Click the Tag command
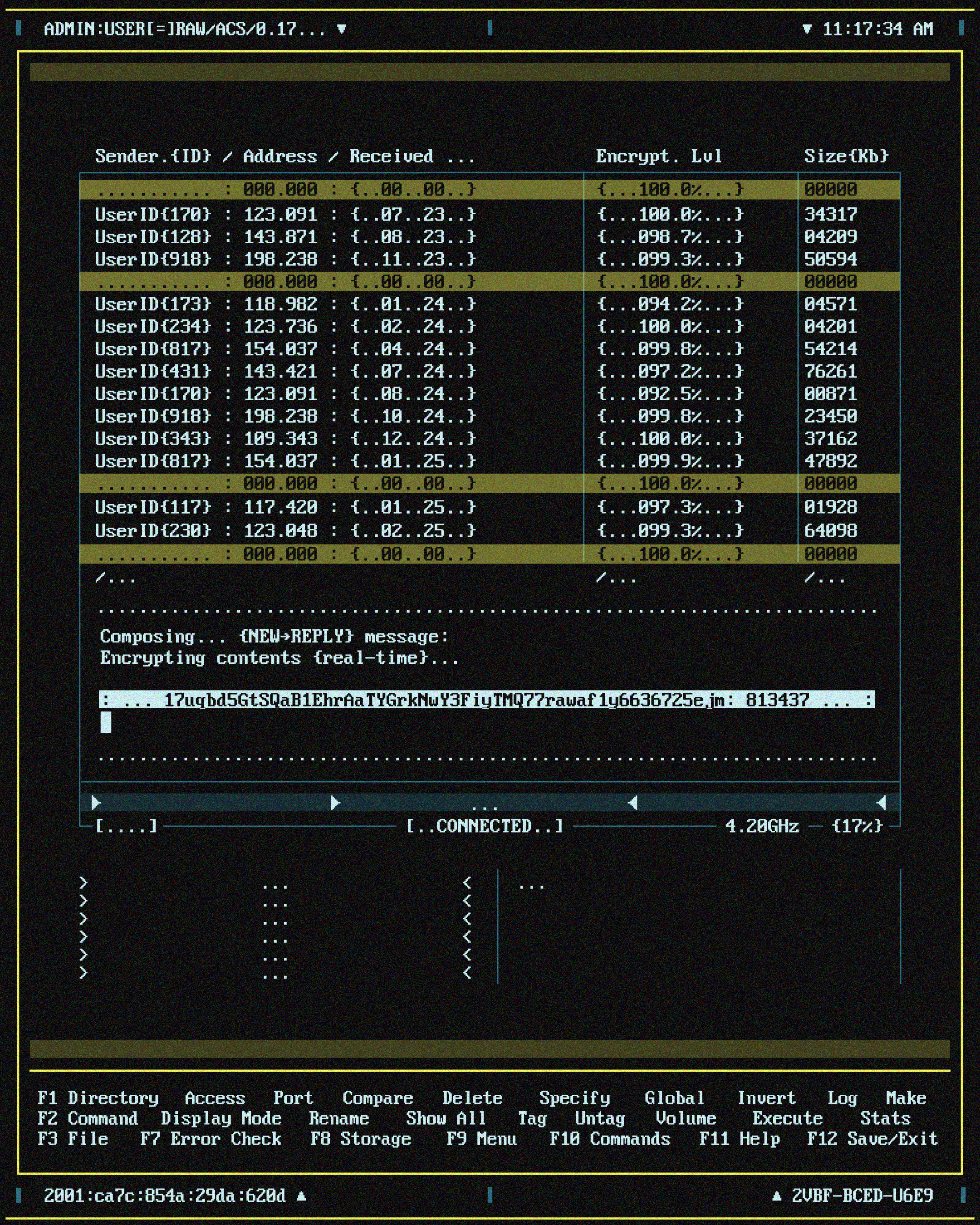 tap(532, 1118)
